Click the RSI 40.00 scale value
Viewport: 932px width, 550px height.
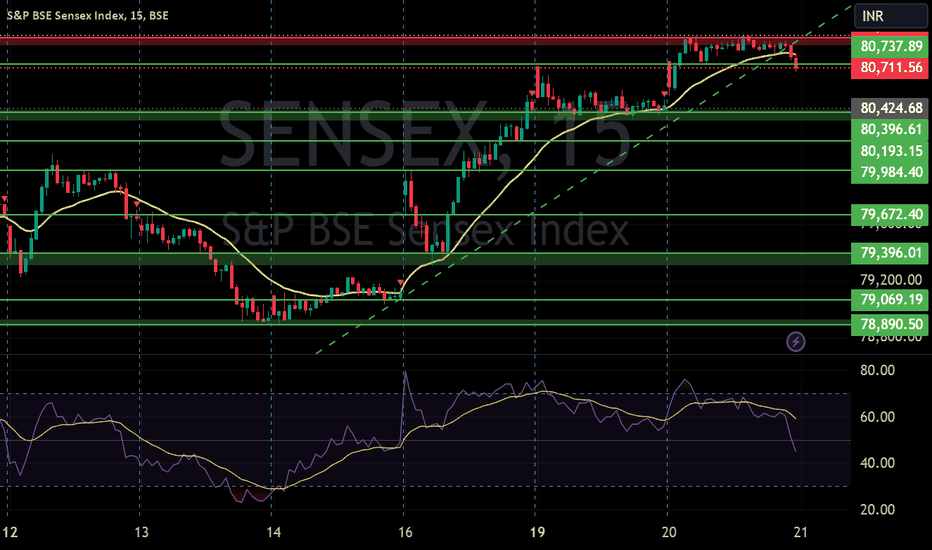pos(877,463)
